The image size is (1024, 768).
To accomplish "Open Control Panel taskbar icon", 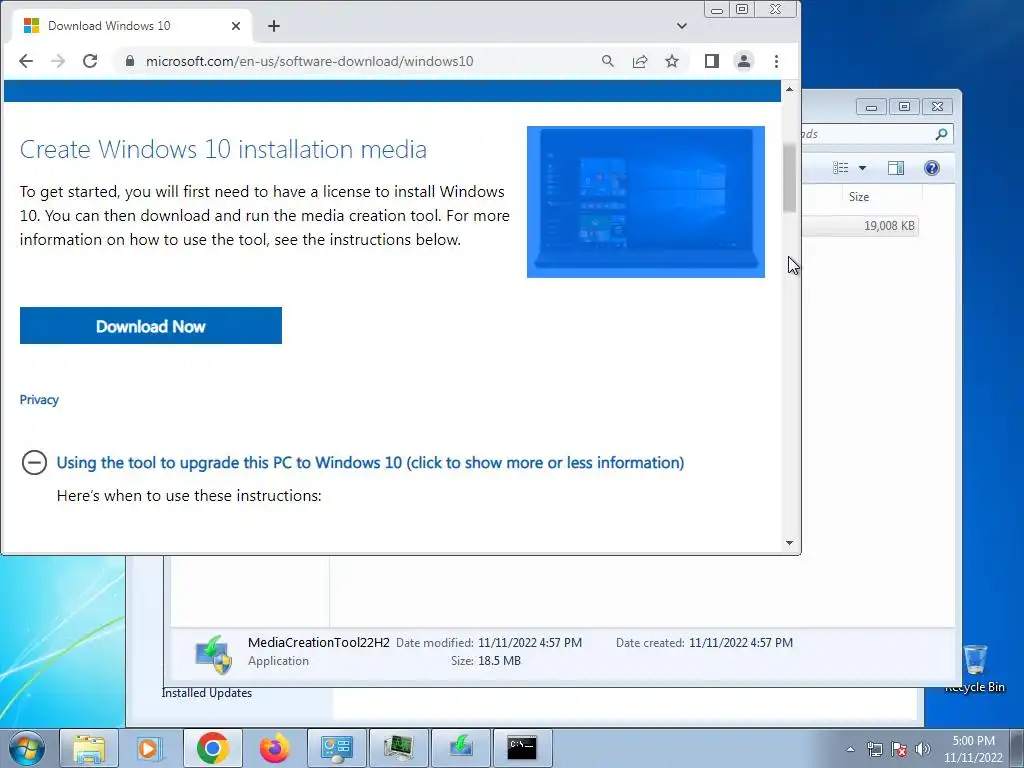I will 336,748.
